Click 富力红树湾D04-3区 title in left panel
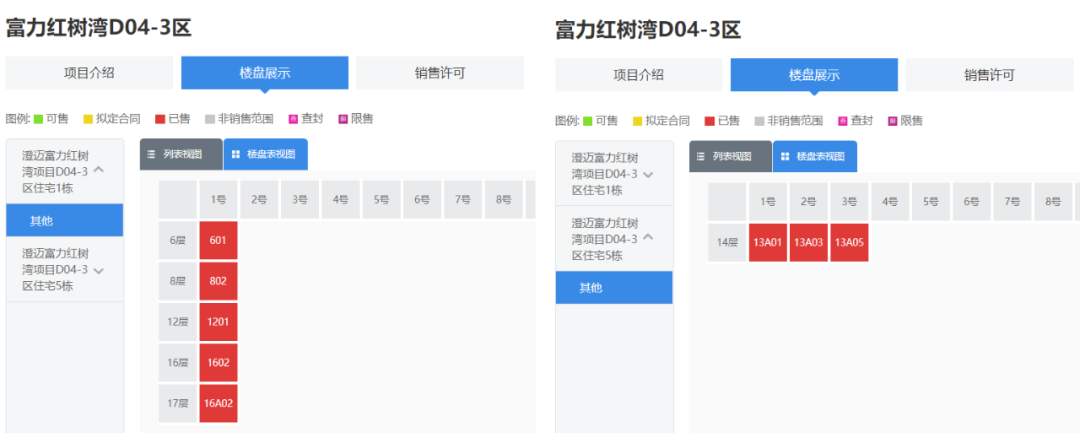Screen dimensions: 1080x433 click(x=98, y=28)
